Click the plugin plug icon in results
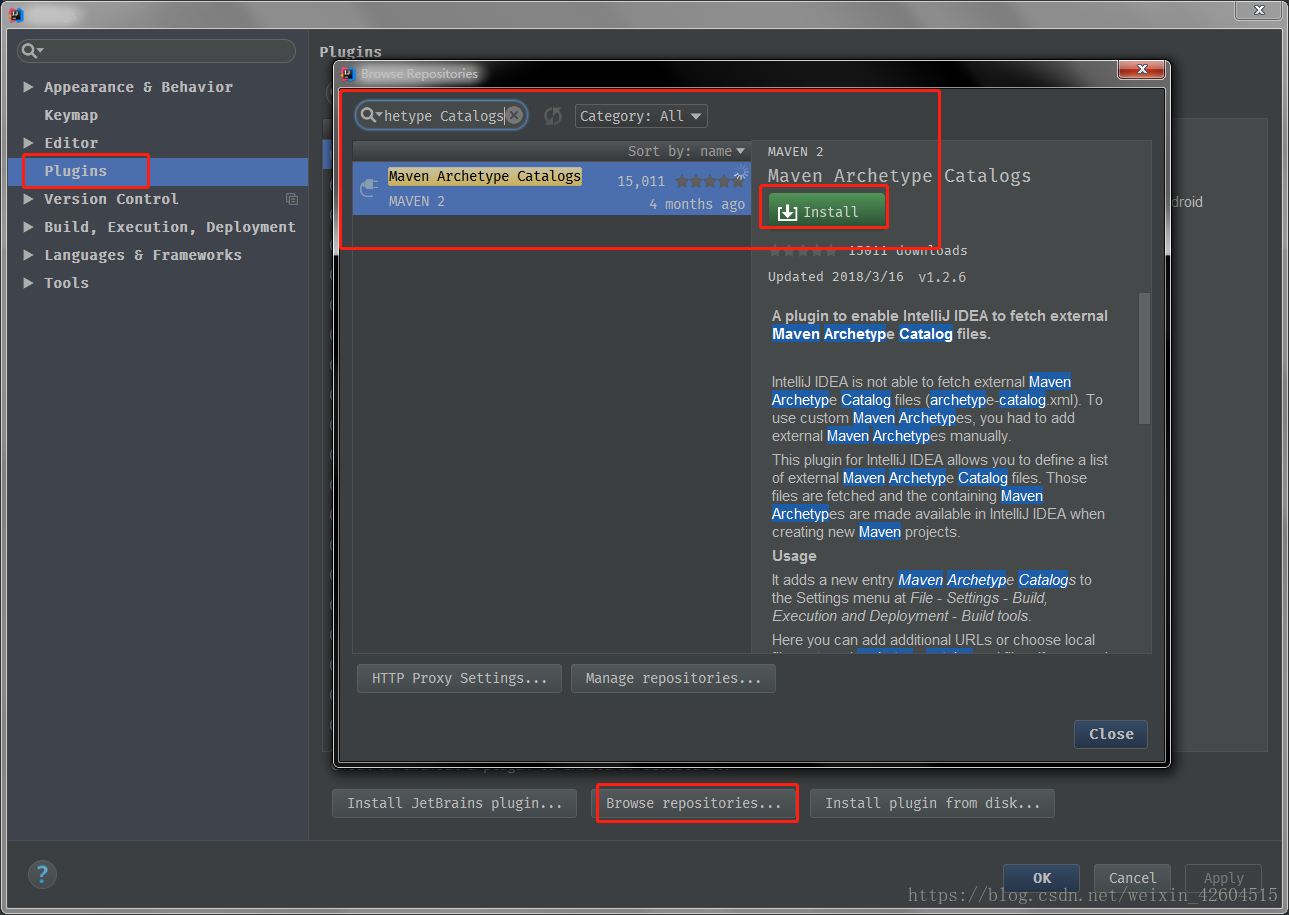 tap(369, 187)
